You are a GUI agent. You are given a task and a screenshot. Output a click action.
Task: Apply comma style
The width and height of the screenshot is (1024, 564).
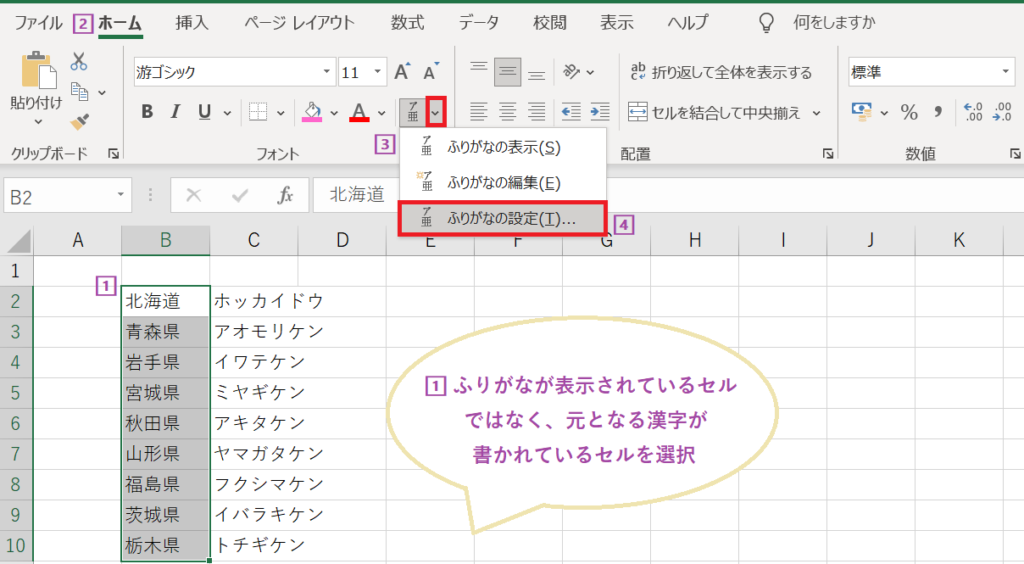pyautogui.click(x=938, y=112)
